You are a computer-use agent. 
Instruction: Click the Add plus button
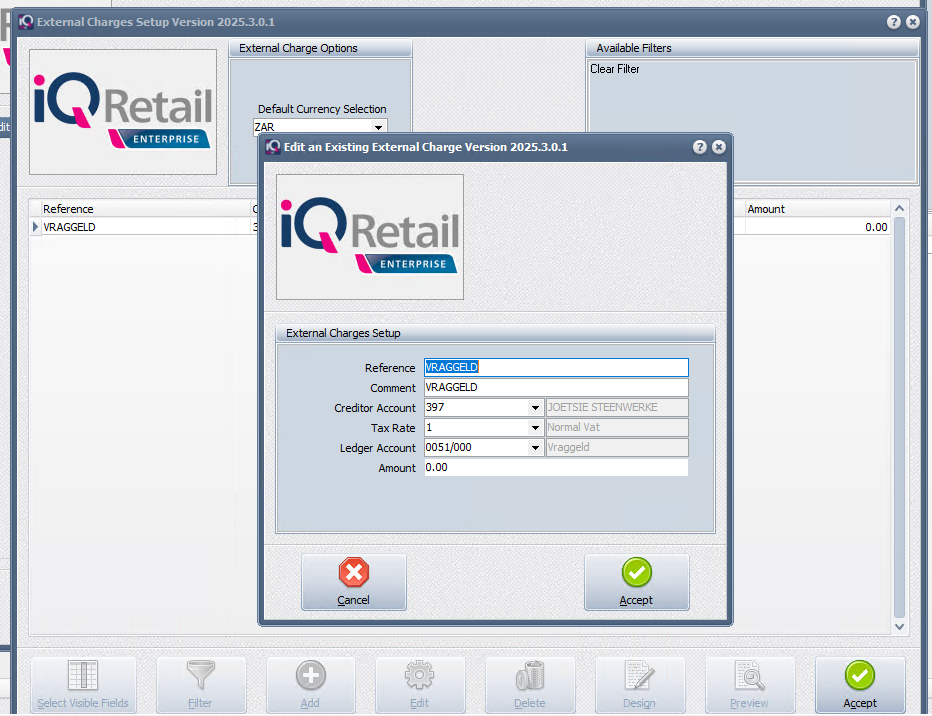[310, 685]
